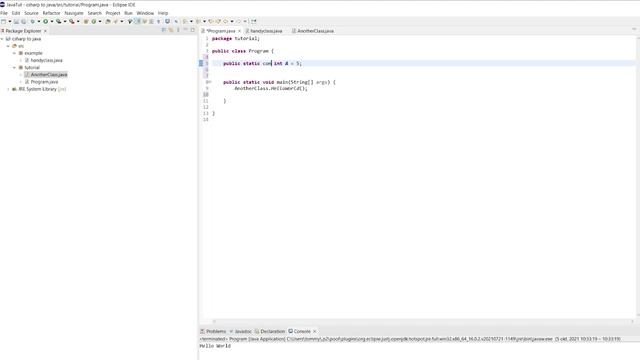Open the Debug configurations dropdown arrow
This screenshot has width=640, height=360.
pyautogui.click(x=39, y=21)
